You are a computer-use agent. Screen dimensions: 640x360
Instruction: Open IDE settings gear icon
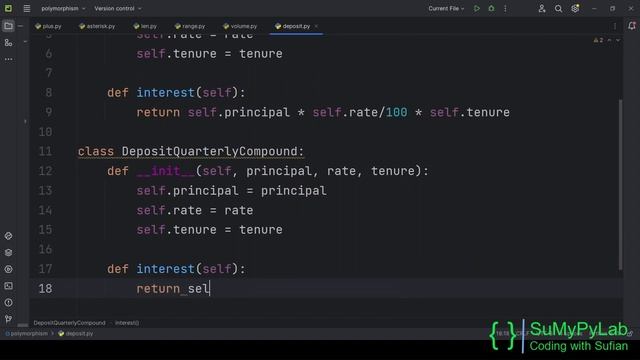(575, 8)
